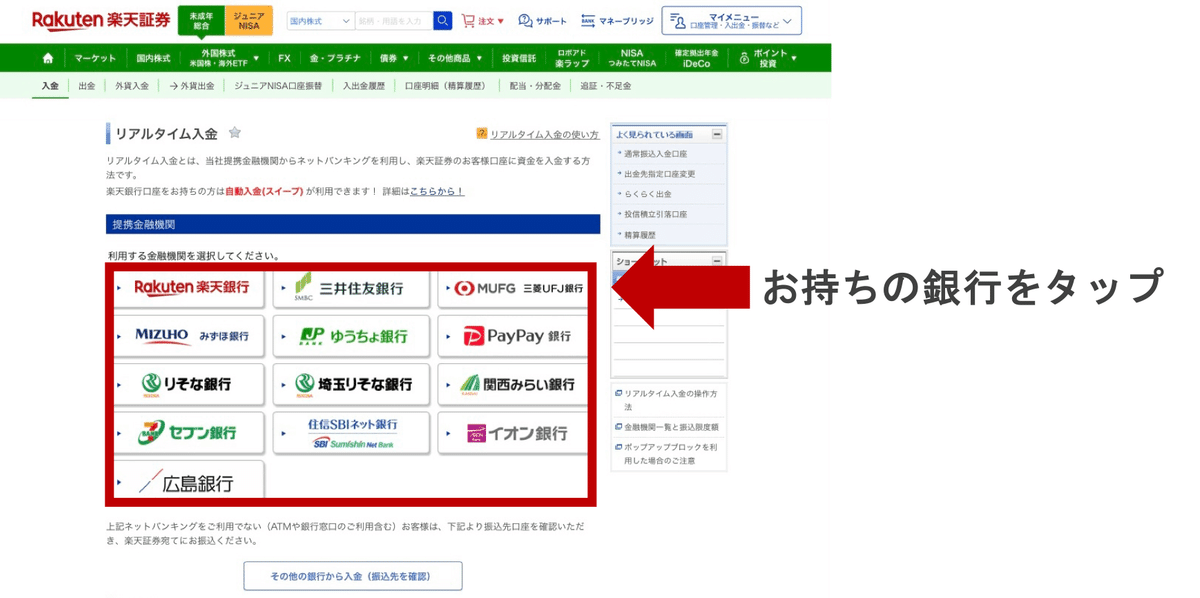1200x598 pixels.
Task: Select 入出金履歴 sub-tab
Action: 364,86
